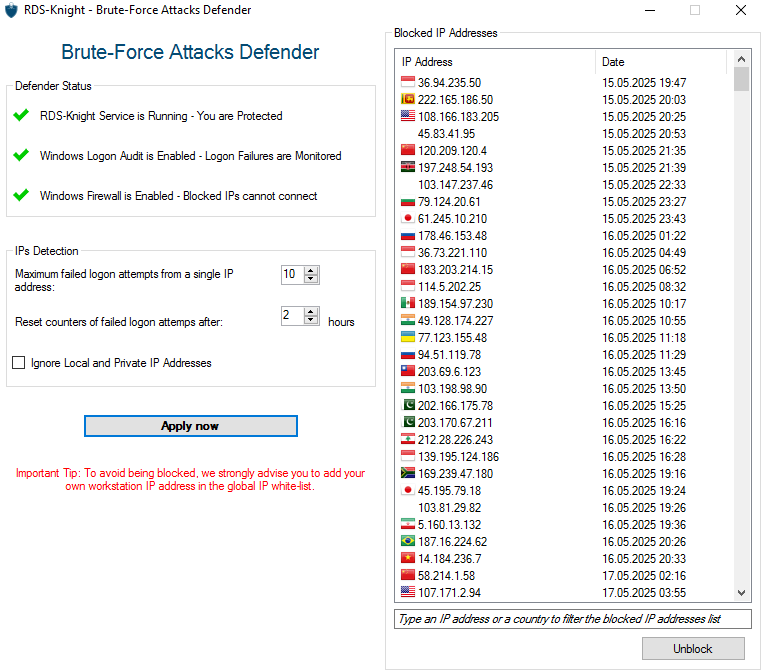
Task: Click the blocked IP filter search box
Action: [572, 619]
